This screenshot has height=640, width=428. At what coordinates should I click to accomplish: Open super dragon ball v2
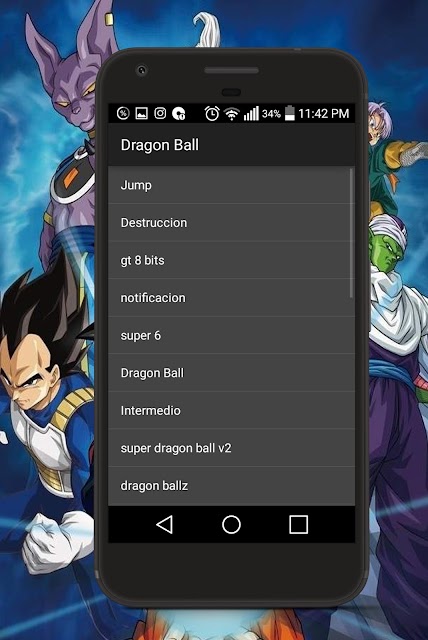231,448
